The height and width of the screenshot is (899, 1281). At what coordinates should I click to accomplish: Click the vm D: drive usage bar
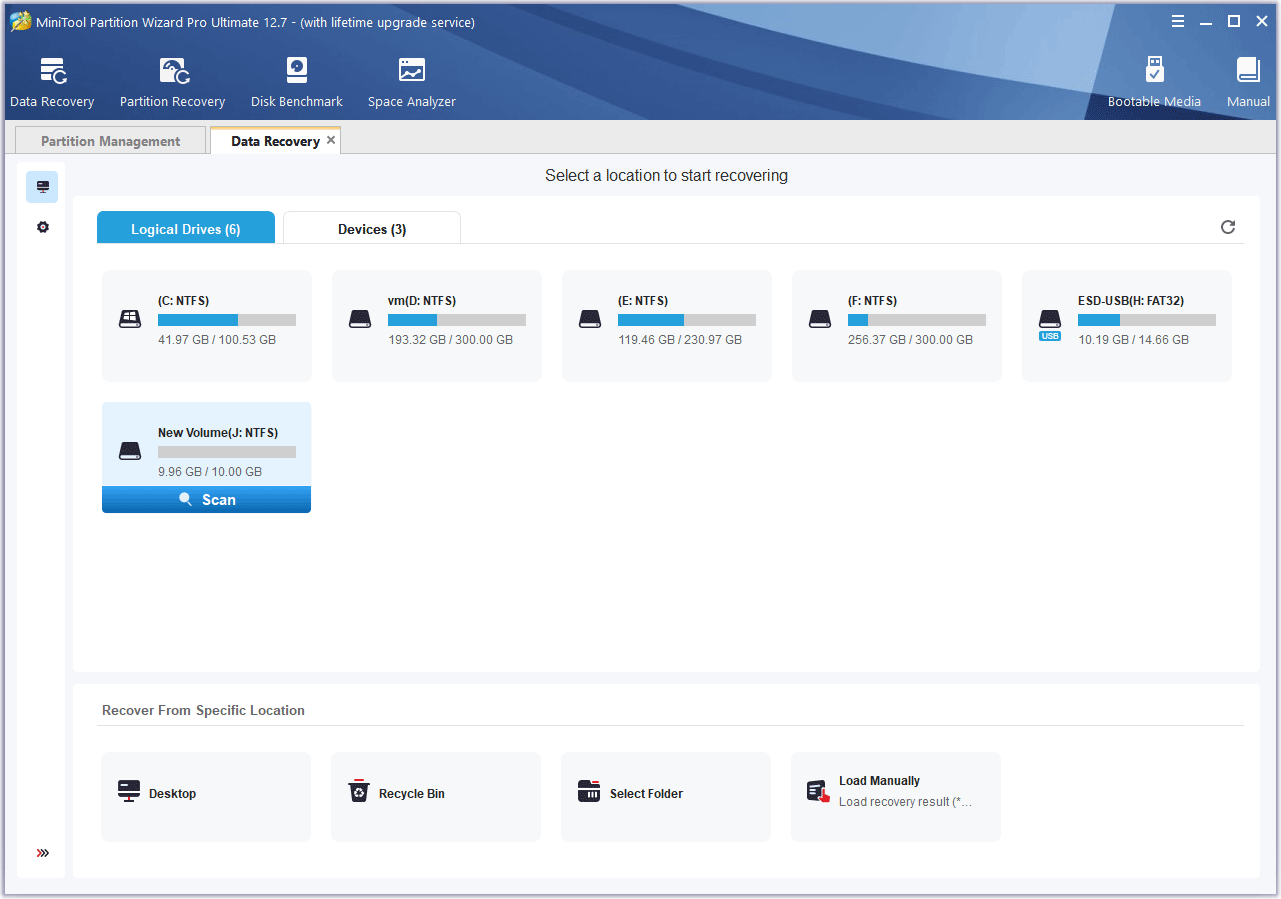point(457,320)
